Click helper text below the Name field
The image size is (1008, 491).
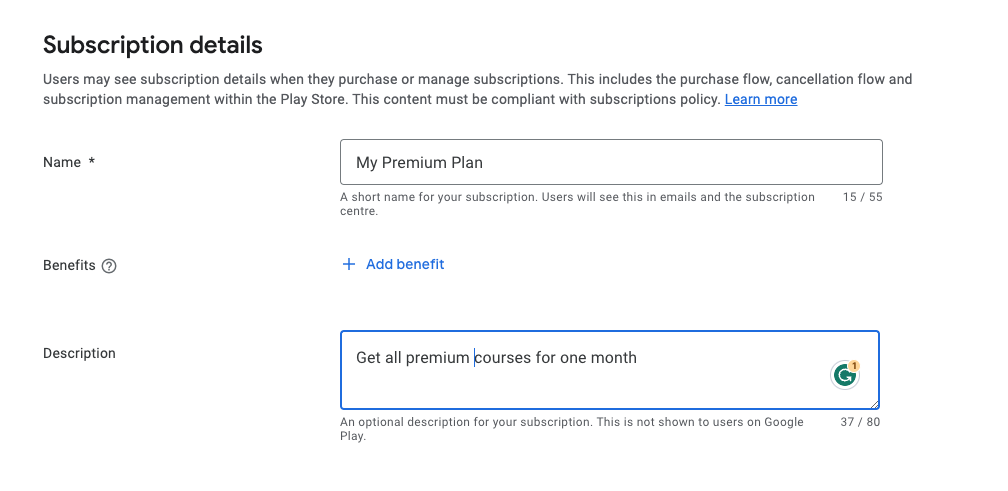(x=577, y=204)
